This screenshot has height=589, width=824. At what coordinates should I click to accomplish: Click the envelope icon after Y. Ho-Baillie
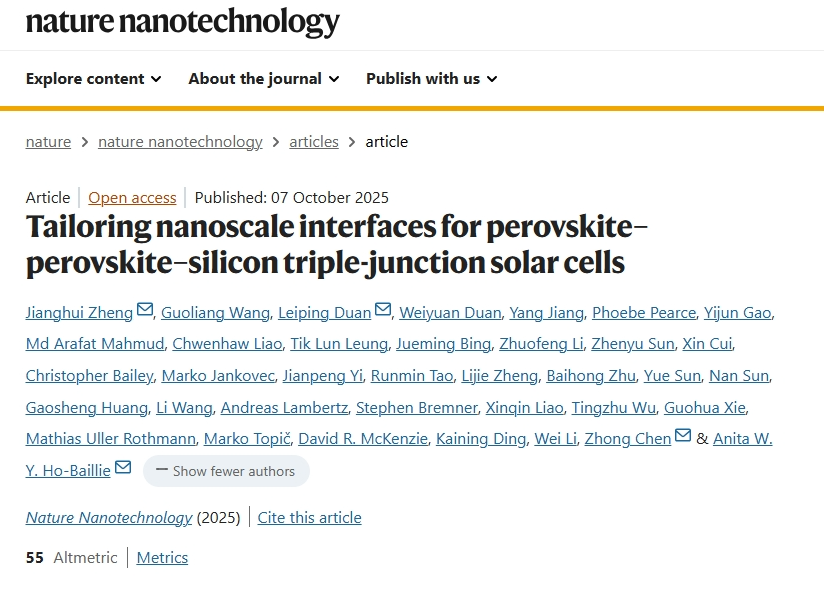click(123, 468)
